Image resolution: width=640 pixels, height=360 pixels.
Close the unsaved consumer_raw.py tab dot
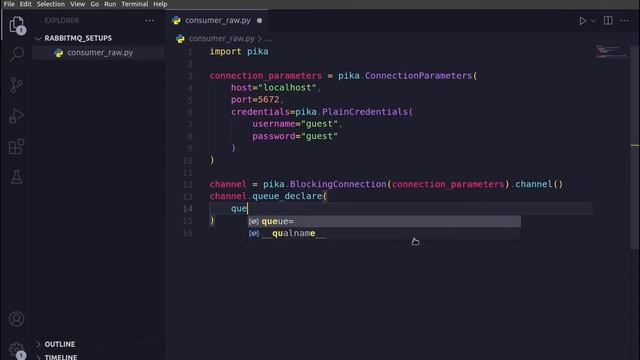tap(260, 20)
